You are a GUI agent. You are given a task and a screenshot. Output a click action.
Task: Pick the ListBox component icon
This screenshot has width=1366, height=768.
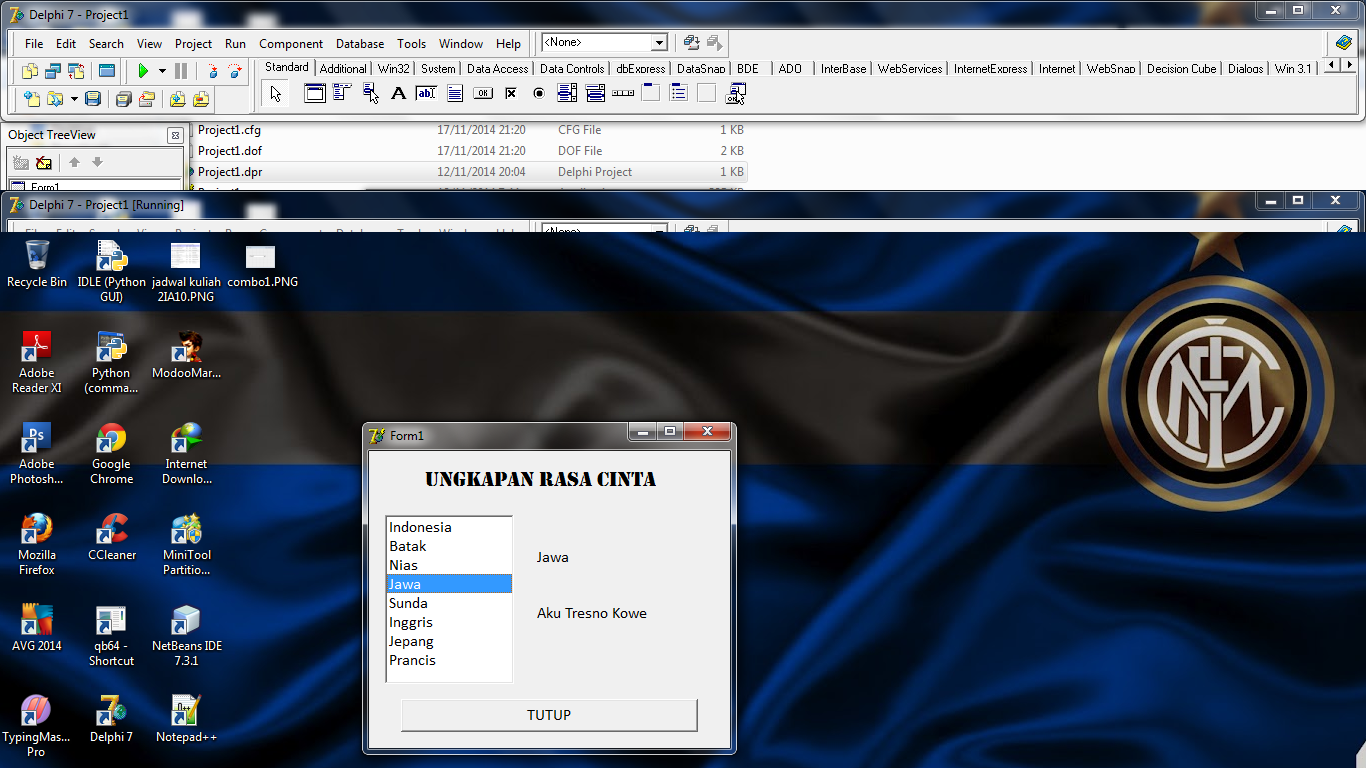click(x=567, y=93)
